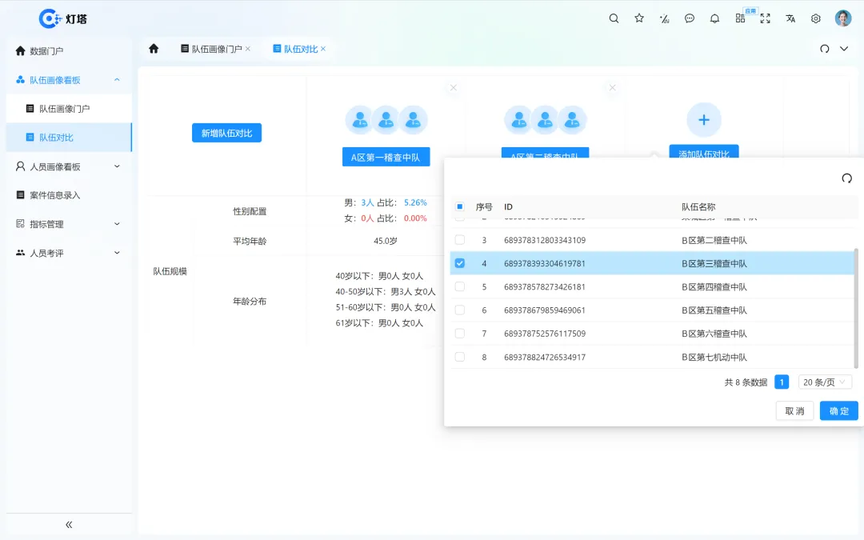
Task: Go to page 1 of results
Action: coord(781,382)
